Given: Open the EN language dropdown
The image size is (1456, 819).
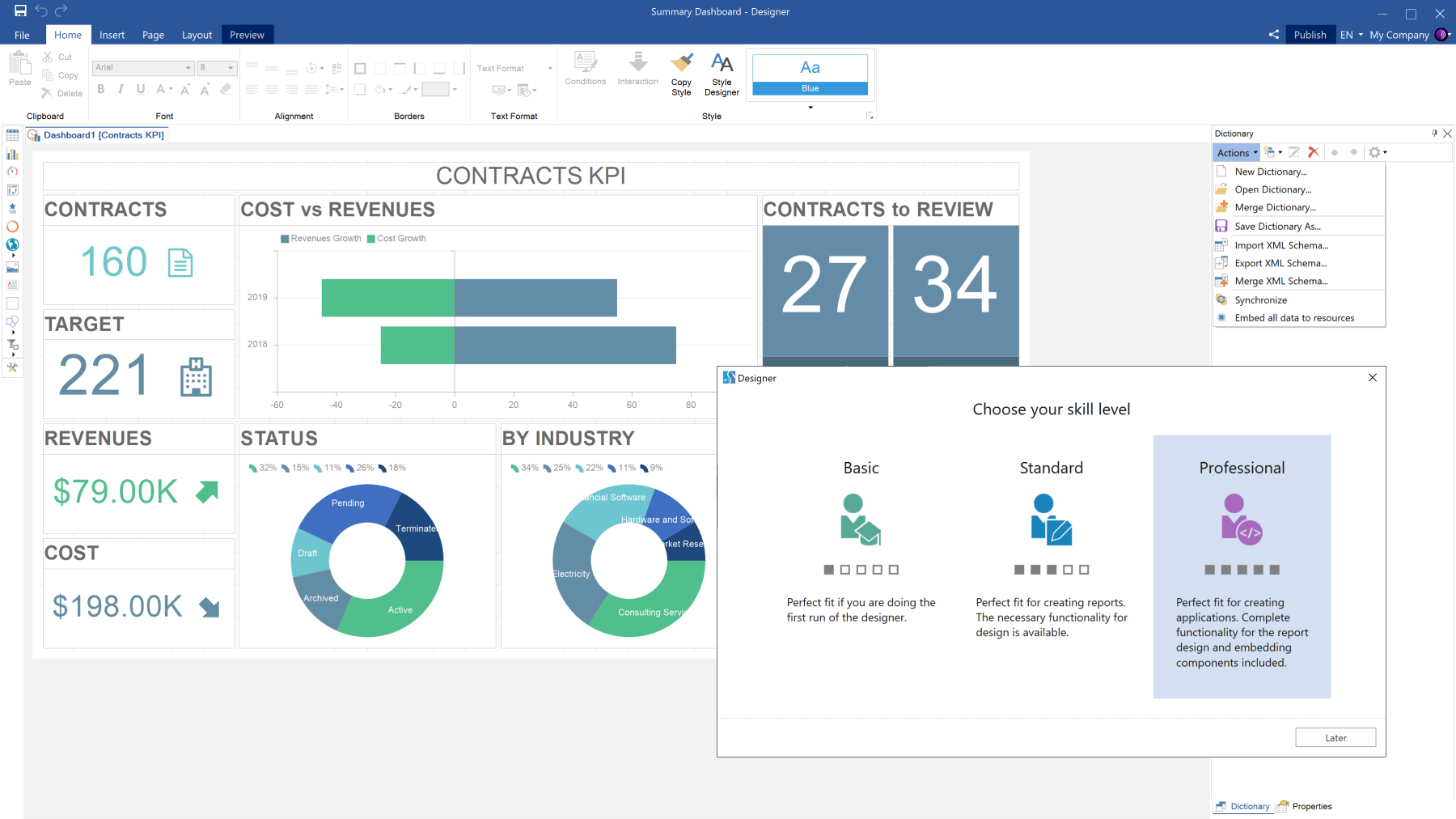Looking at the screenshot, I should (1351, 35).
